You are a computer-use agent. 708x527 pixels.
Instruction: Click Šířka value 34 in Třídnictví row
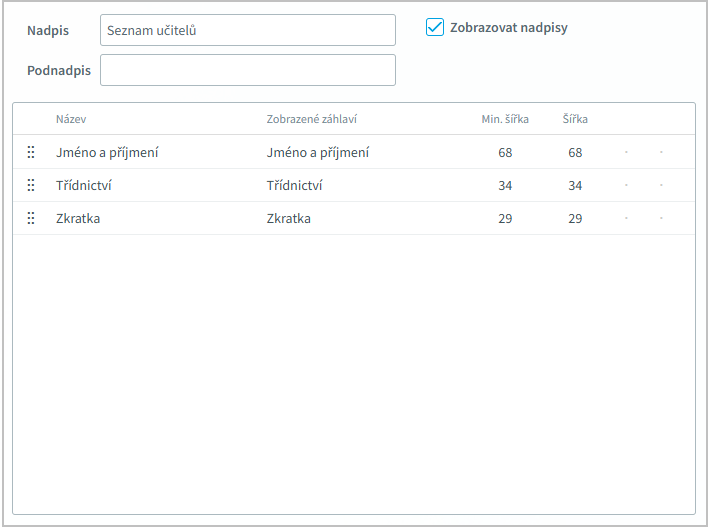[575, 186]
